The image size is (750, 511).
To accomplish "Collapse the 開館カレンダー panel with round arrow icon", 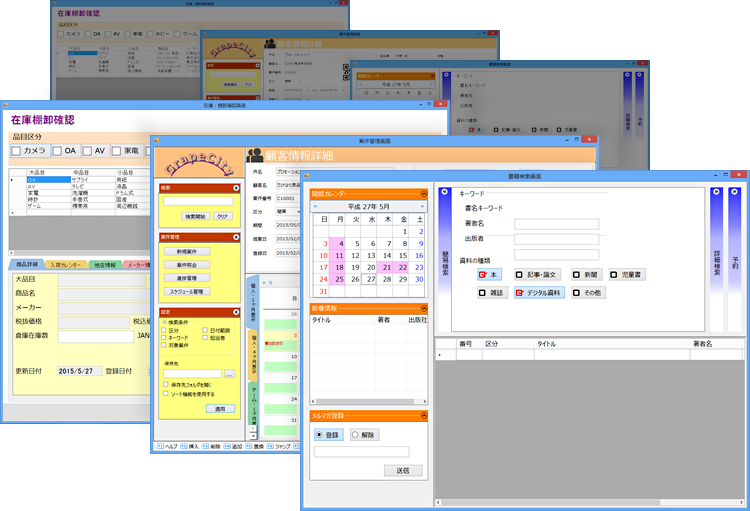I will [x=424, y=194].
